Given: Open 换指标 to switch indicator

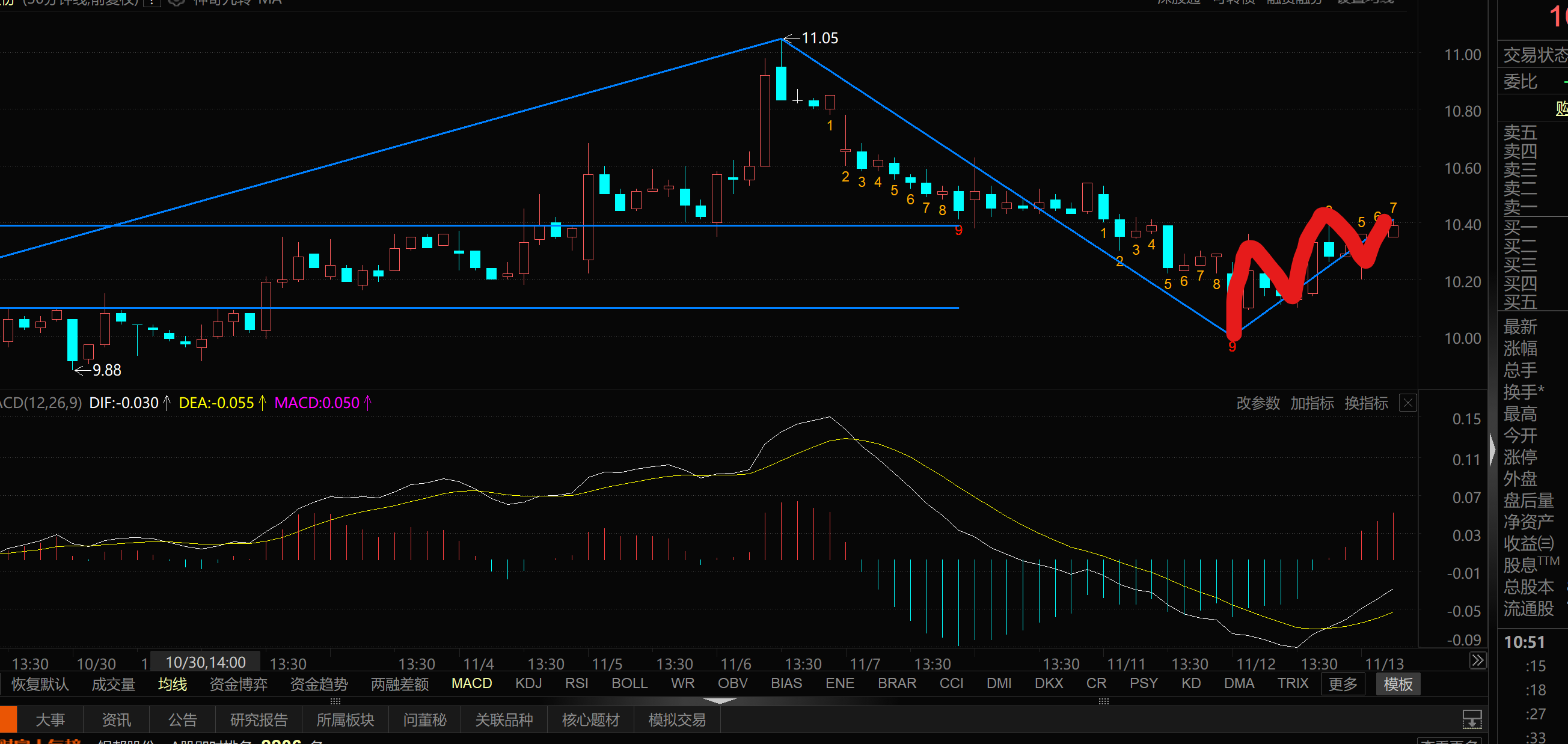Looking at the screenshot, I should click(1366, 403).
